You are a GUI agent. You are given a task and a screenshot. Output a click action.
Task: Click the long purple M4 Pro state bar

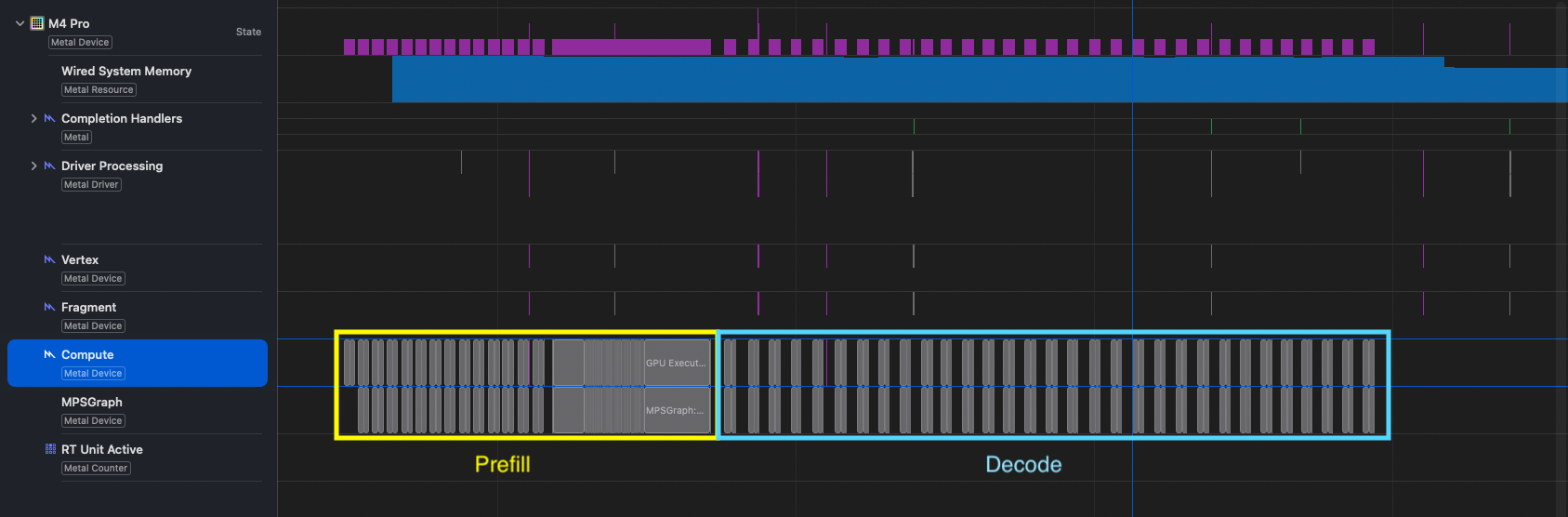[x=631, y=46]
